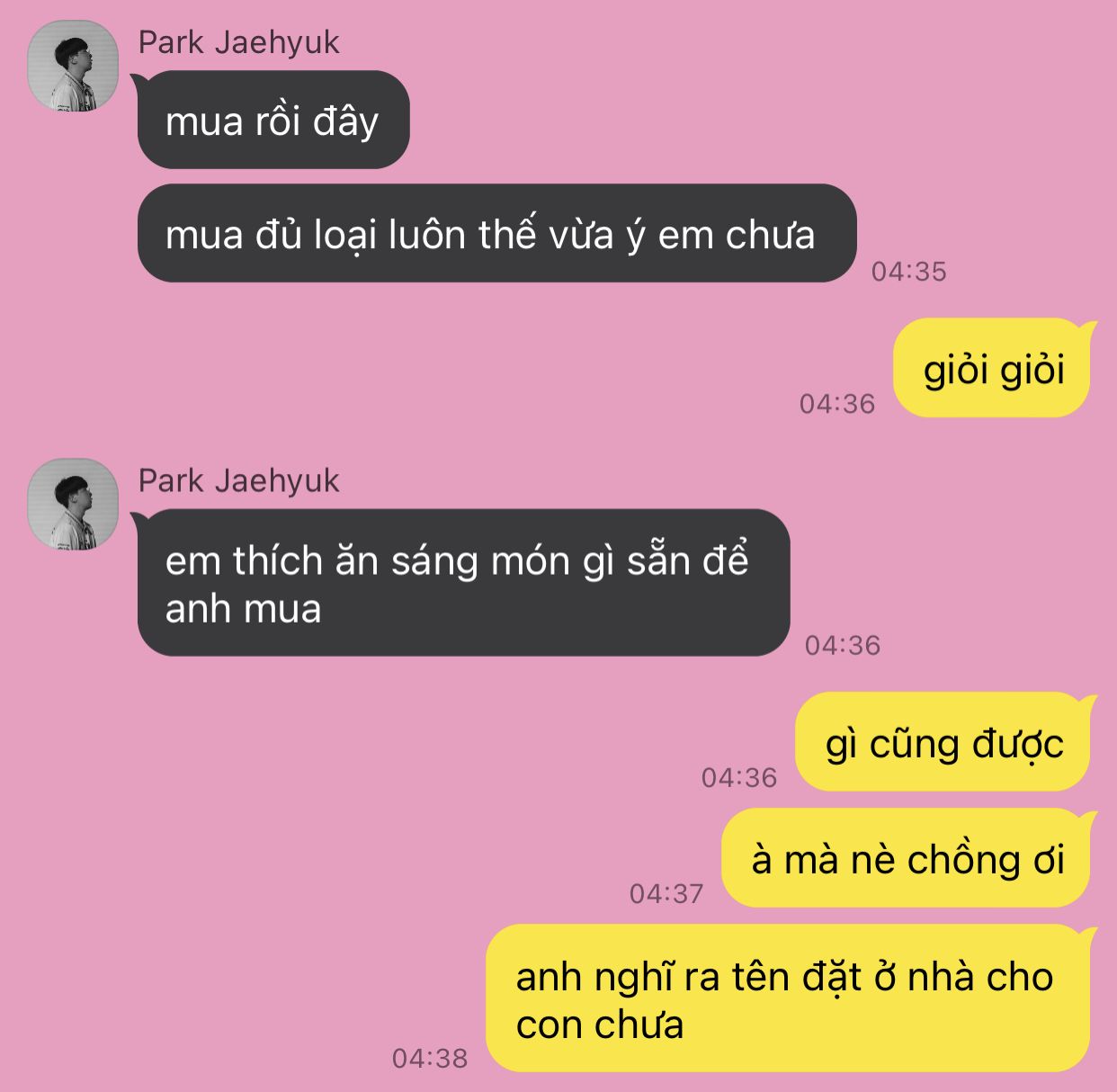
Task: Click the 04:38 timestamp
Action: [x=430, y=1058]
